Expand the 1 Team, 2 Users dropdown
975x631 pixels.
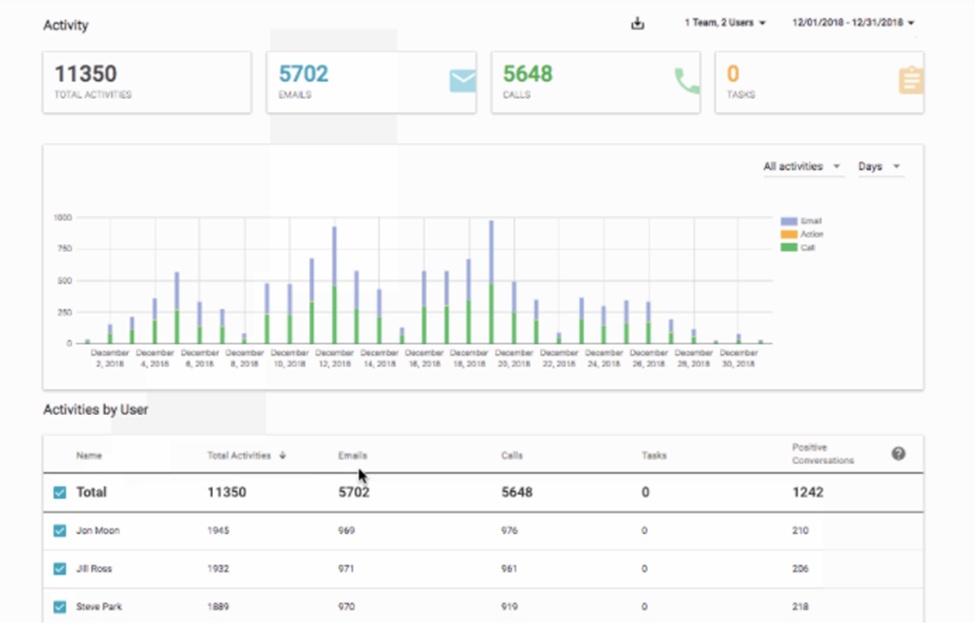tap(725, 22)
